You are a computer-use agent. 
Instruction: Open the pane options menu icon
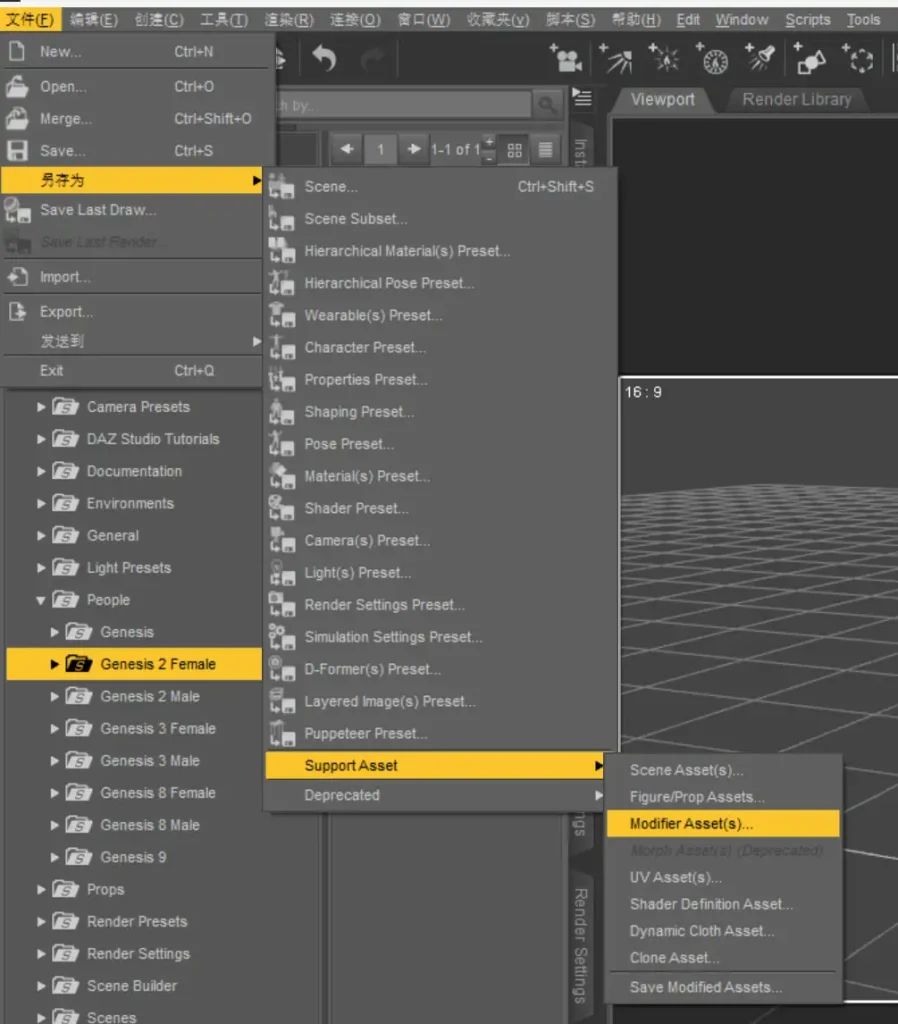pyautogui.click(x=582, y=98)
